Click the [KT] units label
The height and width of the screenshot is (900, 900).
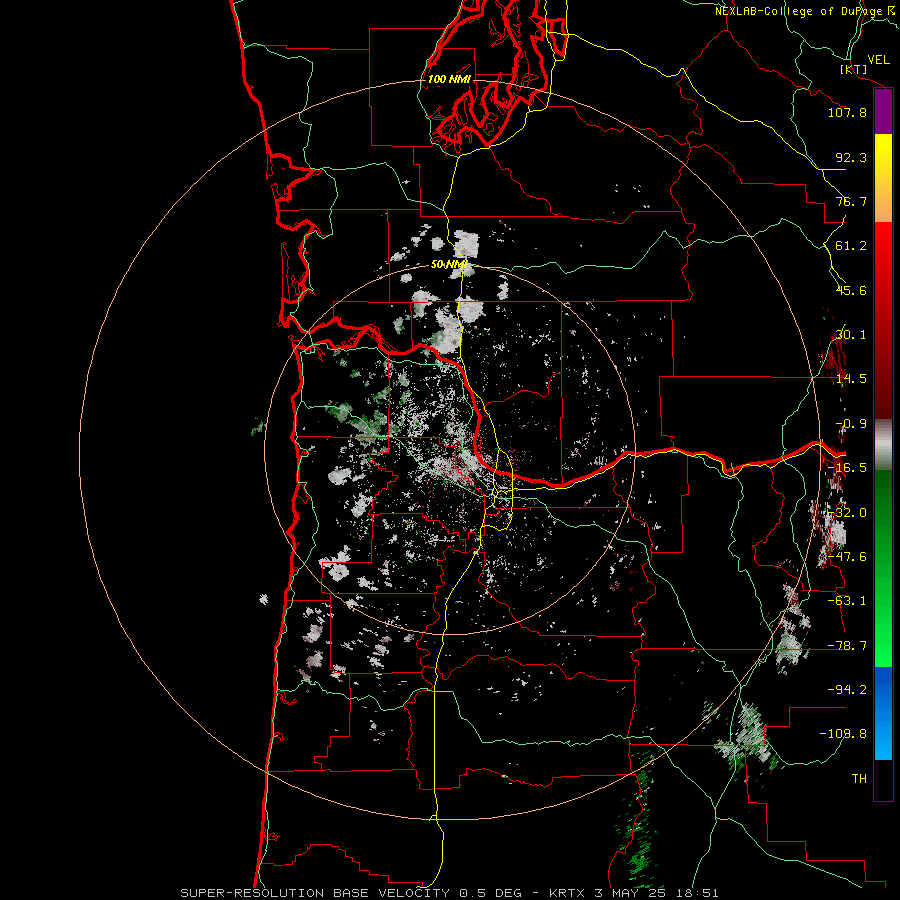tap(853, 69)
